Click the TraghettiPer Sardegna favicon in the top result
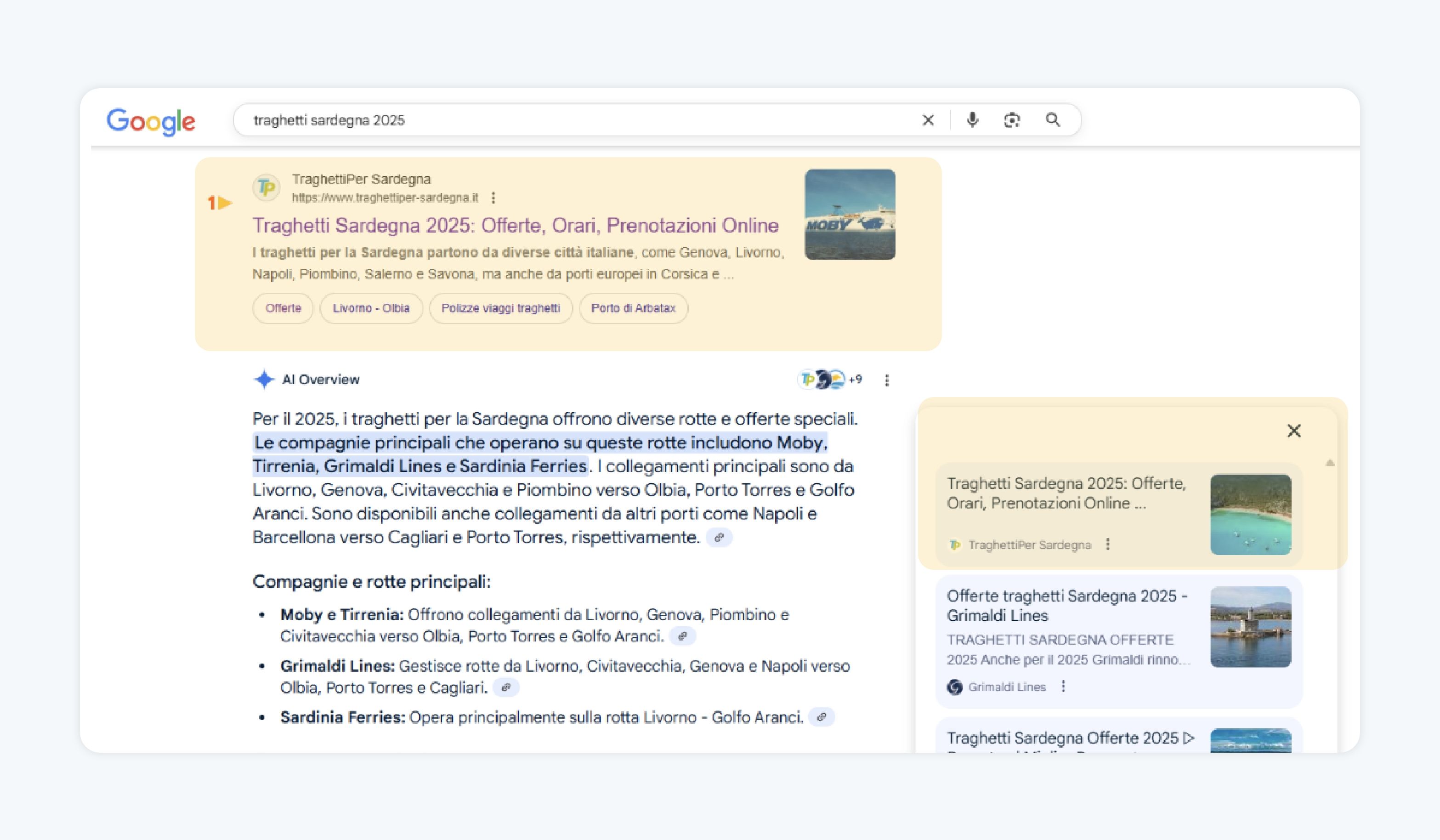The image size is (1440, 840). pos(266,187)
